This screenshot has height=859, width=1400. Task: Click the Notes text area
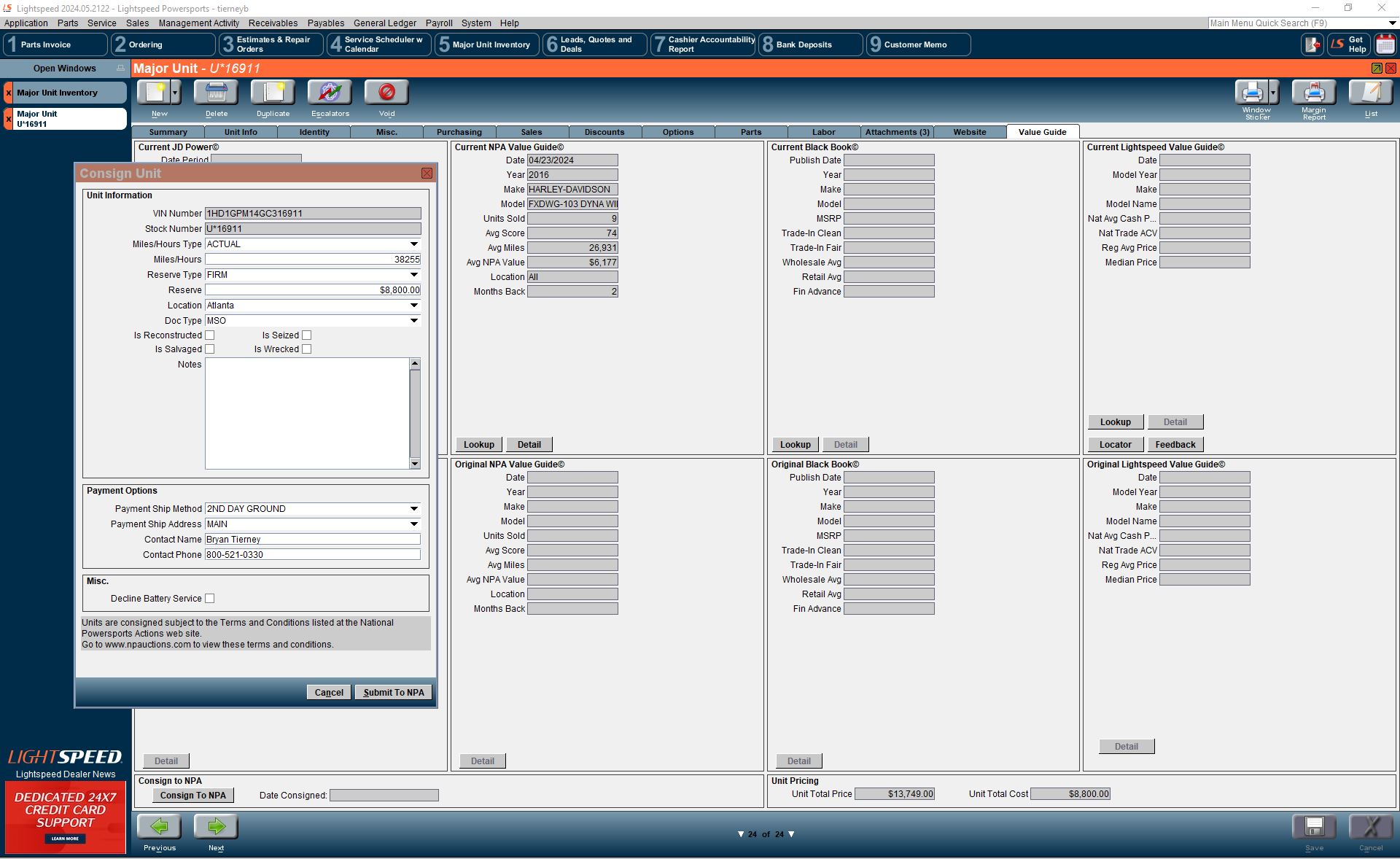(307, 413)
